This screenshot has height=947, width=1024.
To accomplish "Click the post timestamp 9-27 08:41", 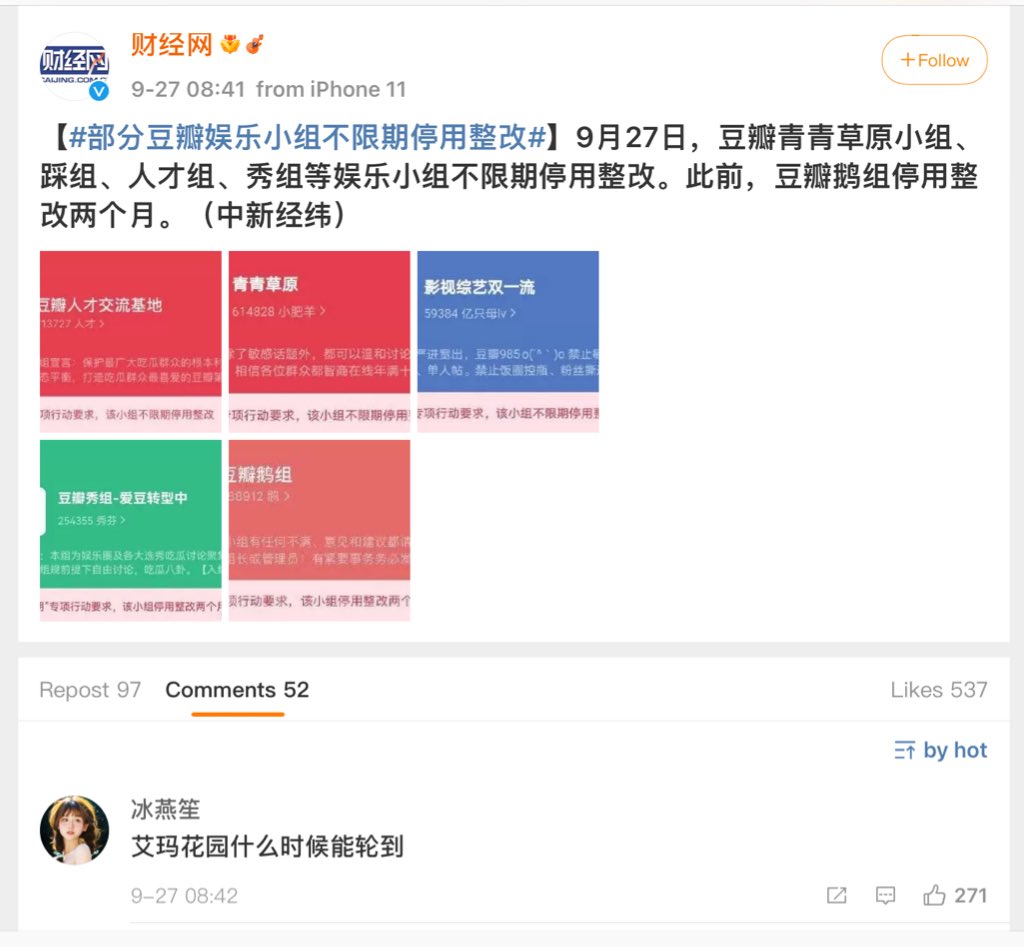I will point(188,89).
